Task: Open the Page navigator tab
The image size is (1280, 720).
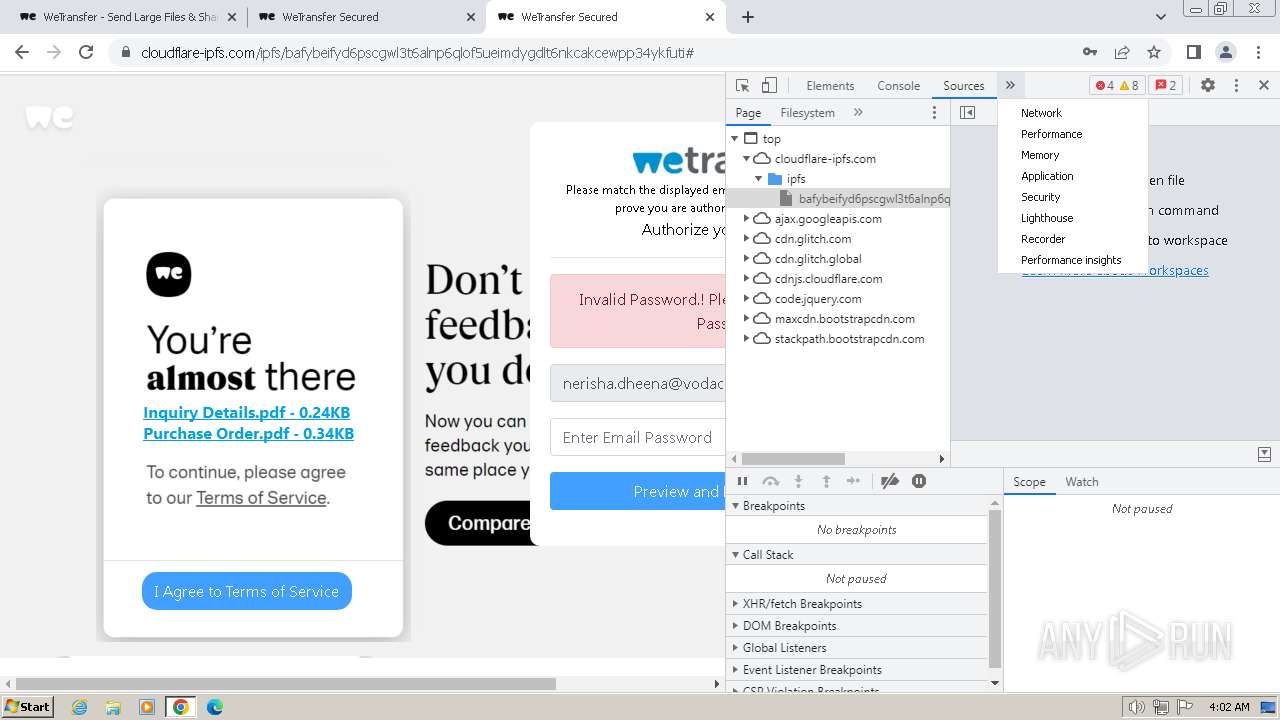Action: click(x=748, y=113)
